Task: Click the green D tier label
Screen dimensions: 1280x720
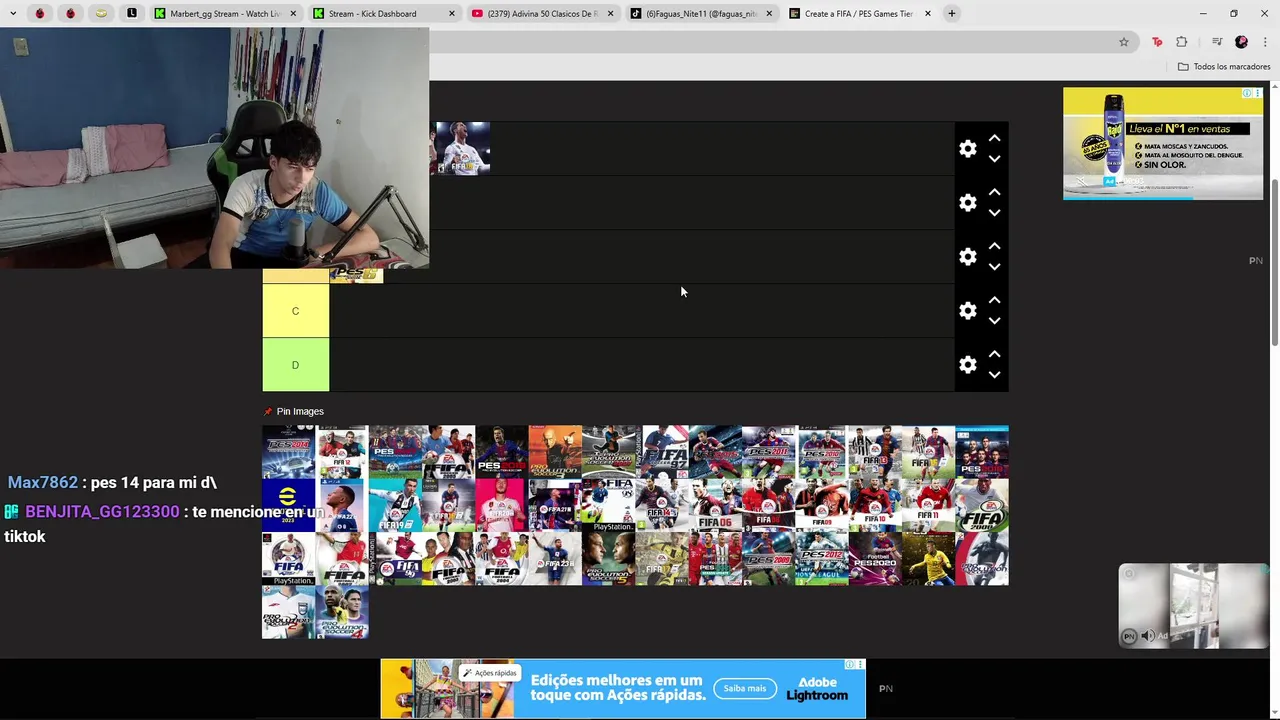Action: 295,365
